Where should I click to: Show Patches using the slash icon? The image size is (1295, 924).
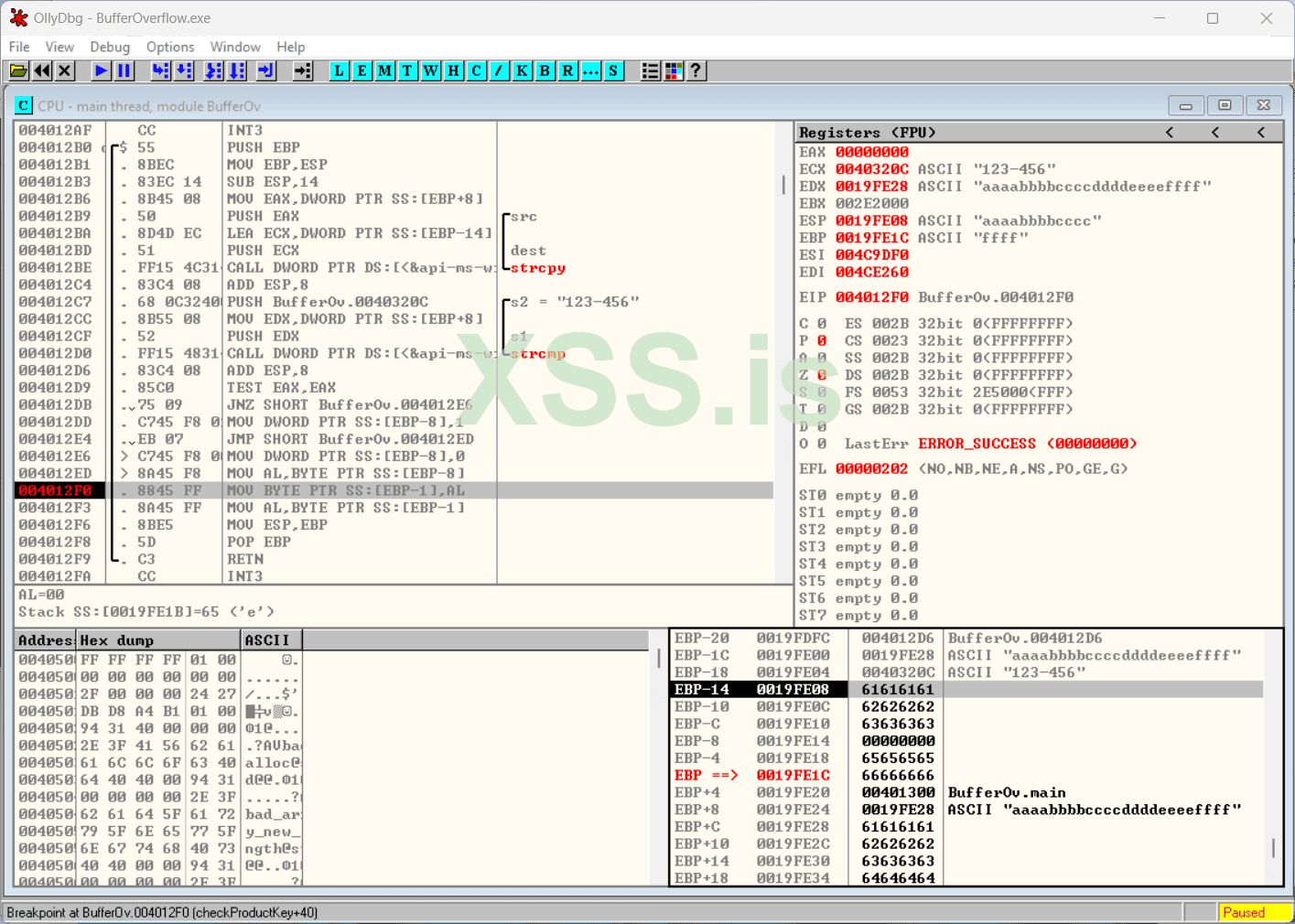pos(500,70)
